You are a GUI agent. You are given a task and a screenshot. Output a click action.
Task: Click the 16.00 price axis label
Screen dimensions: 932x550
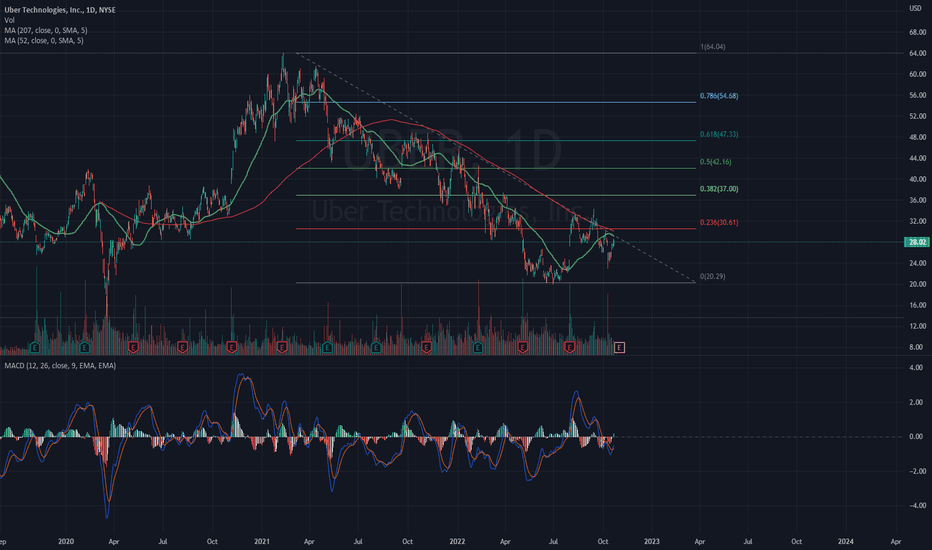[x=917, y=305]
